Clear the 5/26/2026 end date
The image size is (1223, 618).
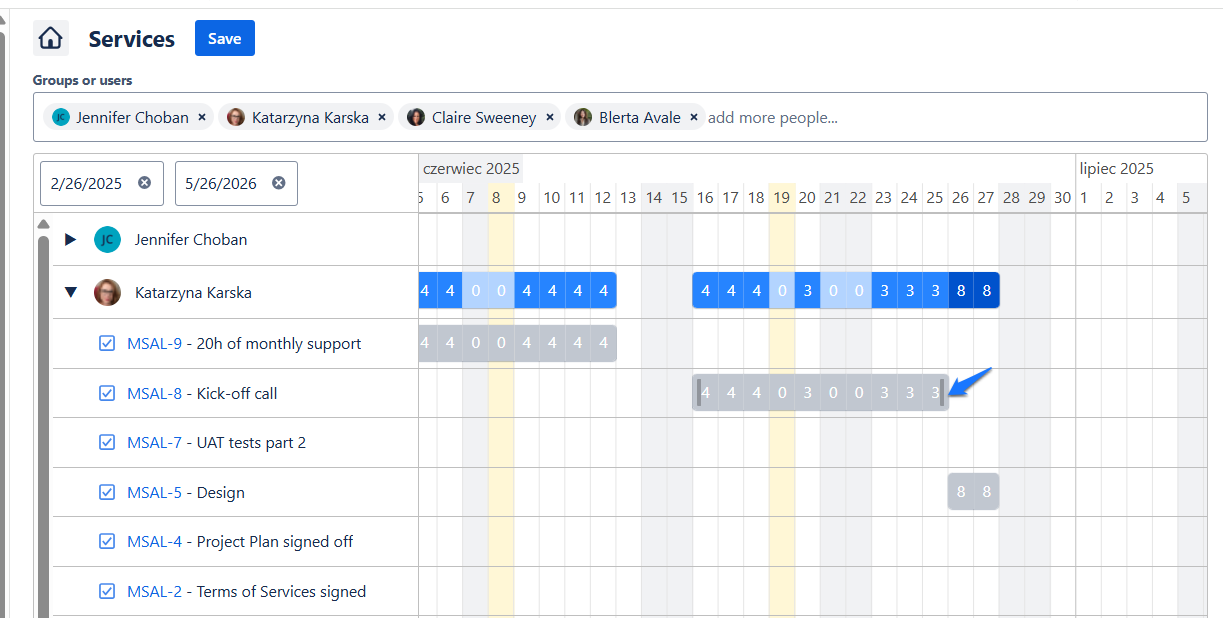pos(278,183)
